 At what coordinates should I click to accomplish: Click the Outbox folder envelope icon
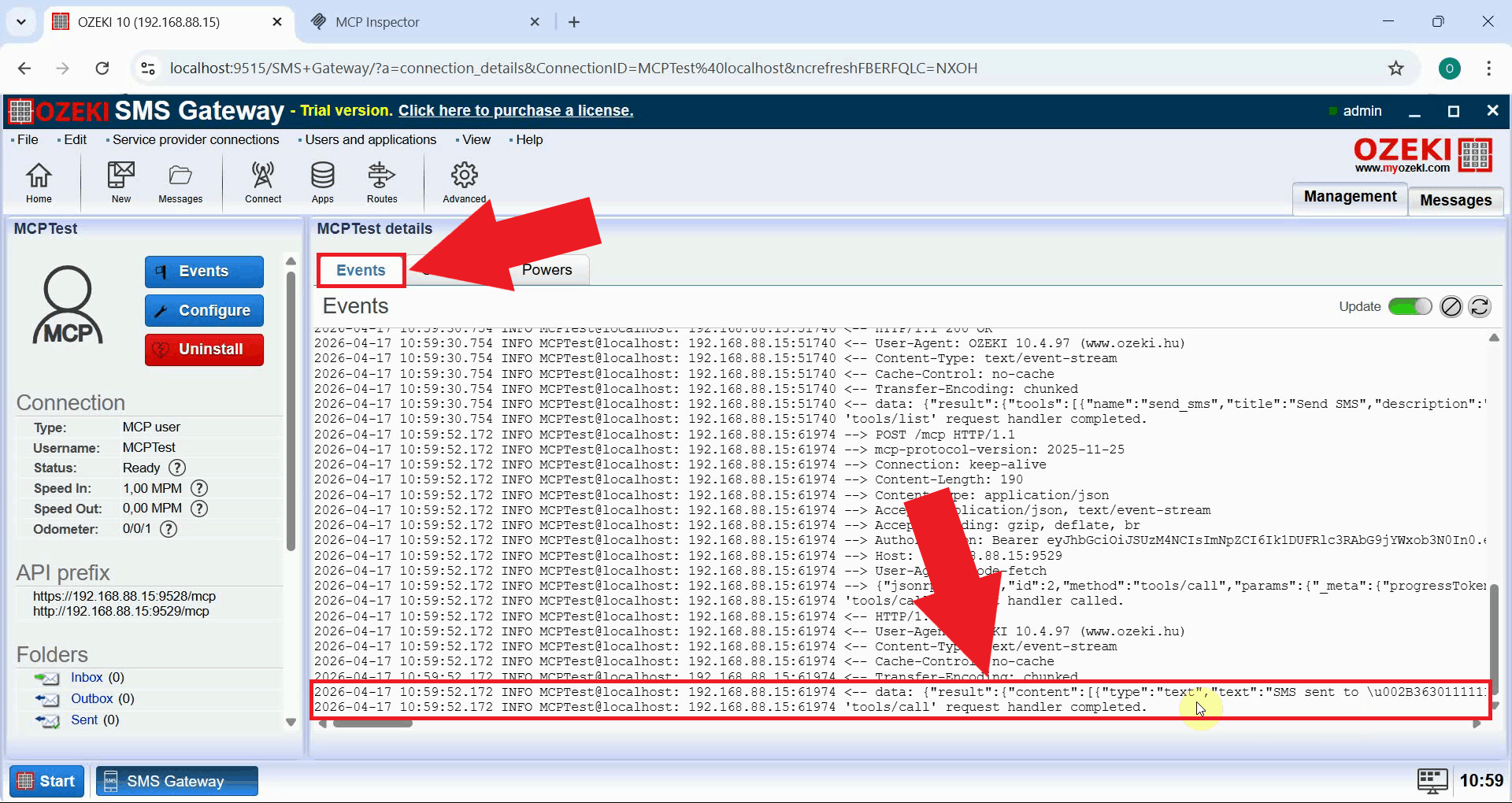[x=47, y=699]
